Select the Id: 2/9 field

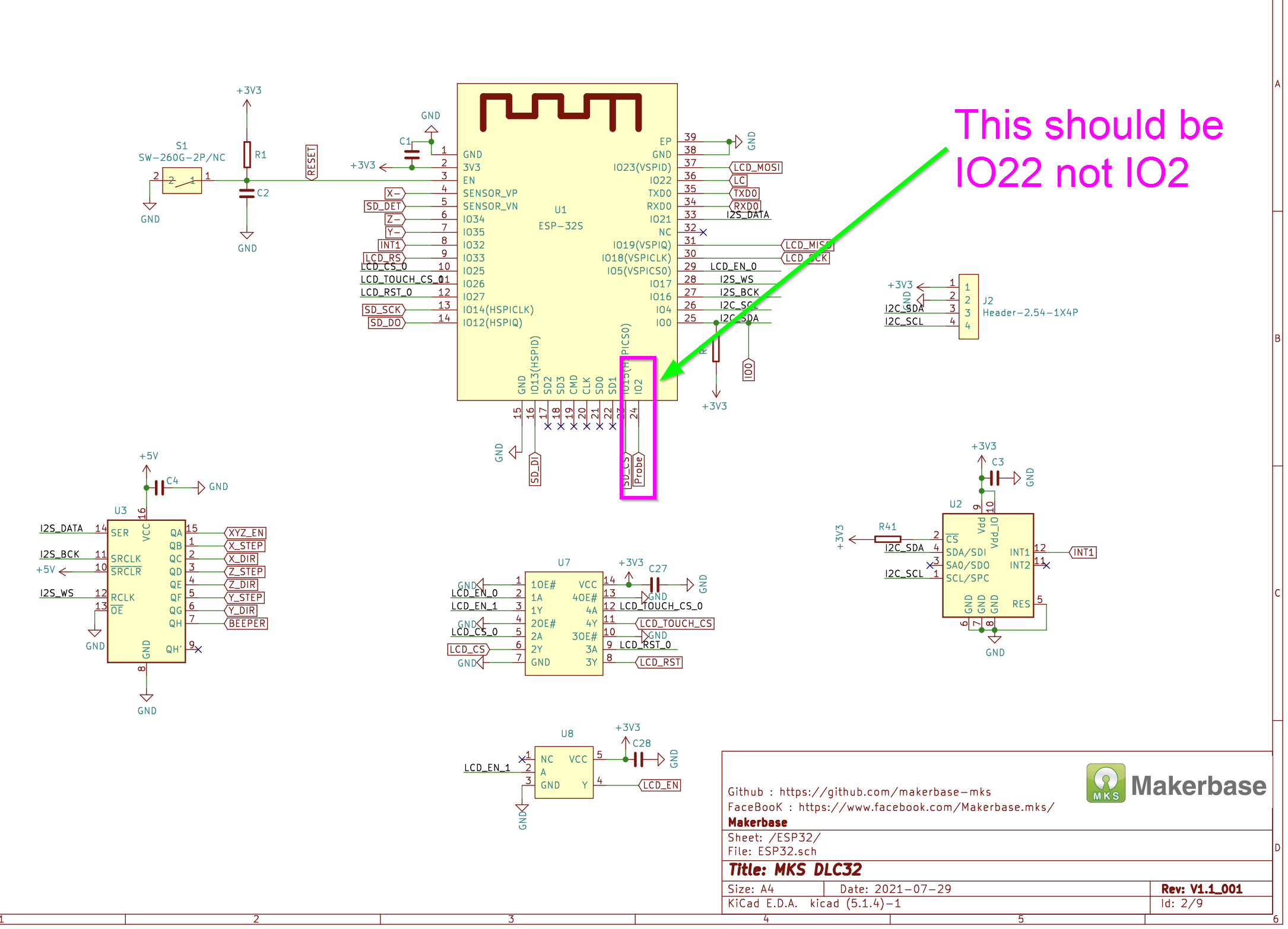pos(1182,903)
